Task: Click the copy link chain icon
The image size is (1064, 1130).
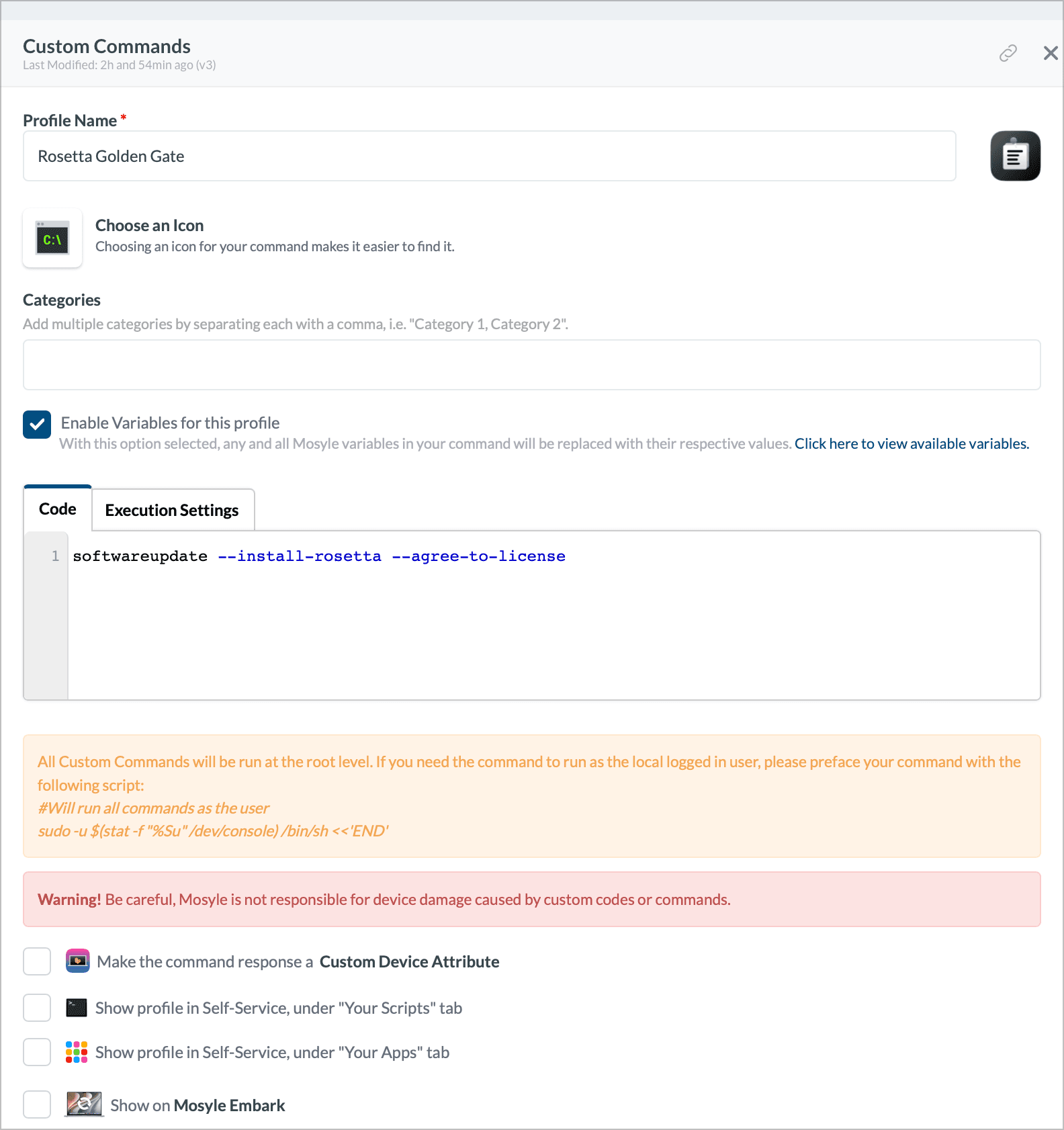Action: point(1008,53)
